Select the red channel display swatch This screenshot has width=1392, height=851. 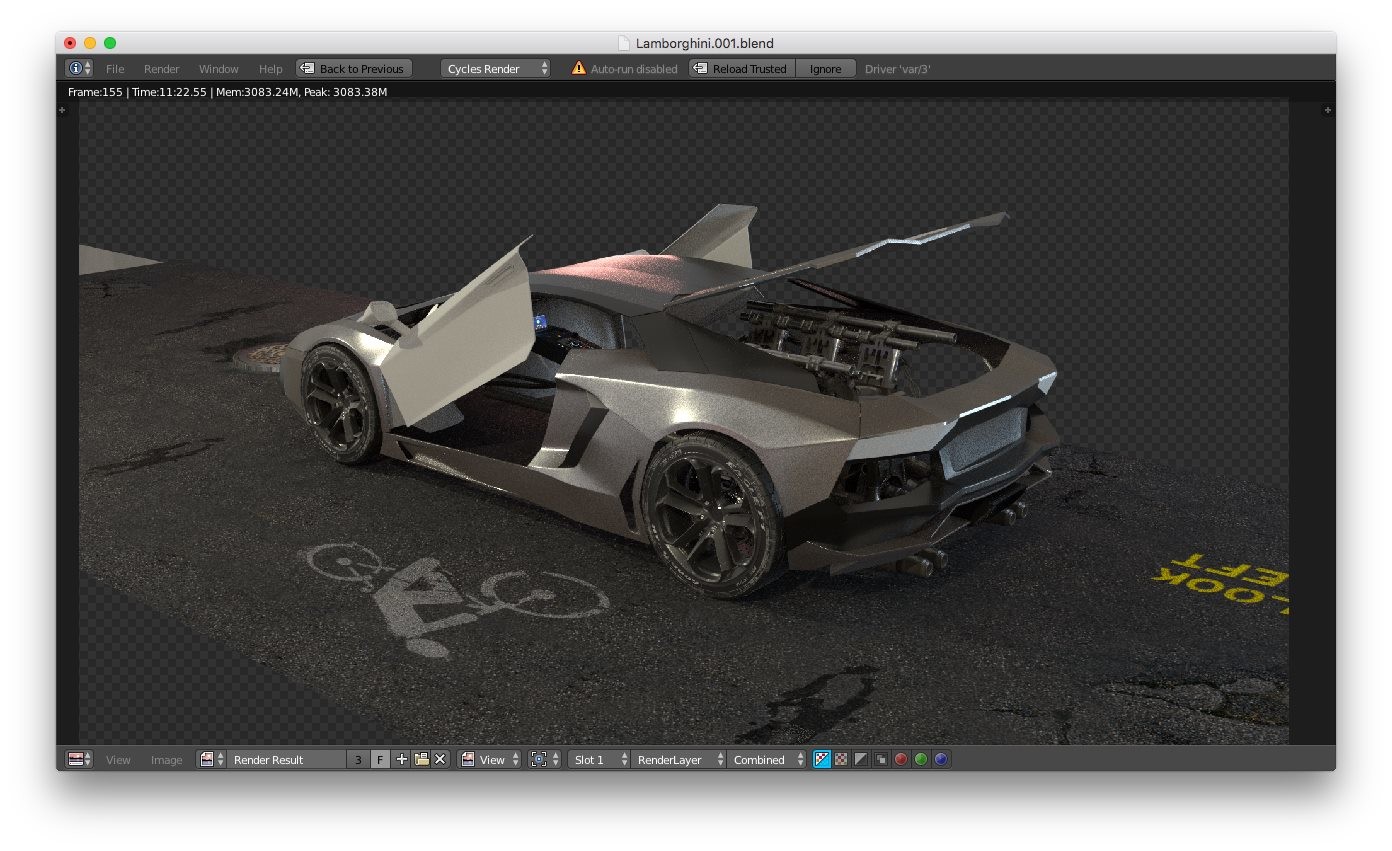(899, 759)
